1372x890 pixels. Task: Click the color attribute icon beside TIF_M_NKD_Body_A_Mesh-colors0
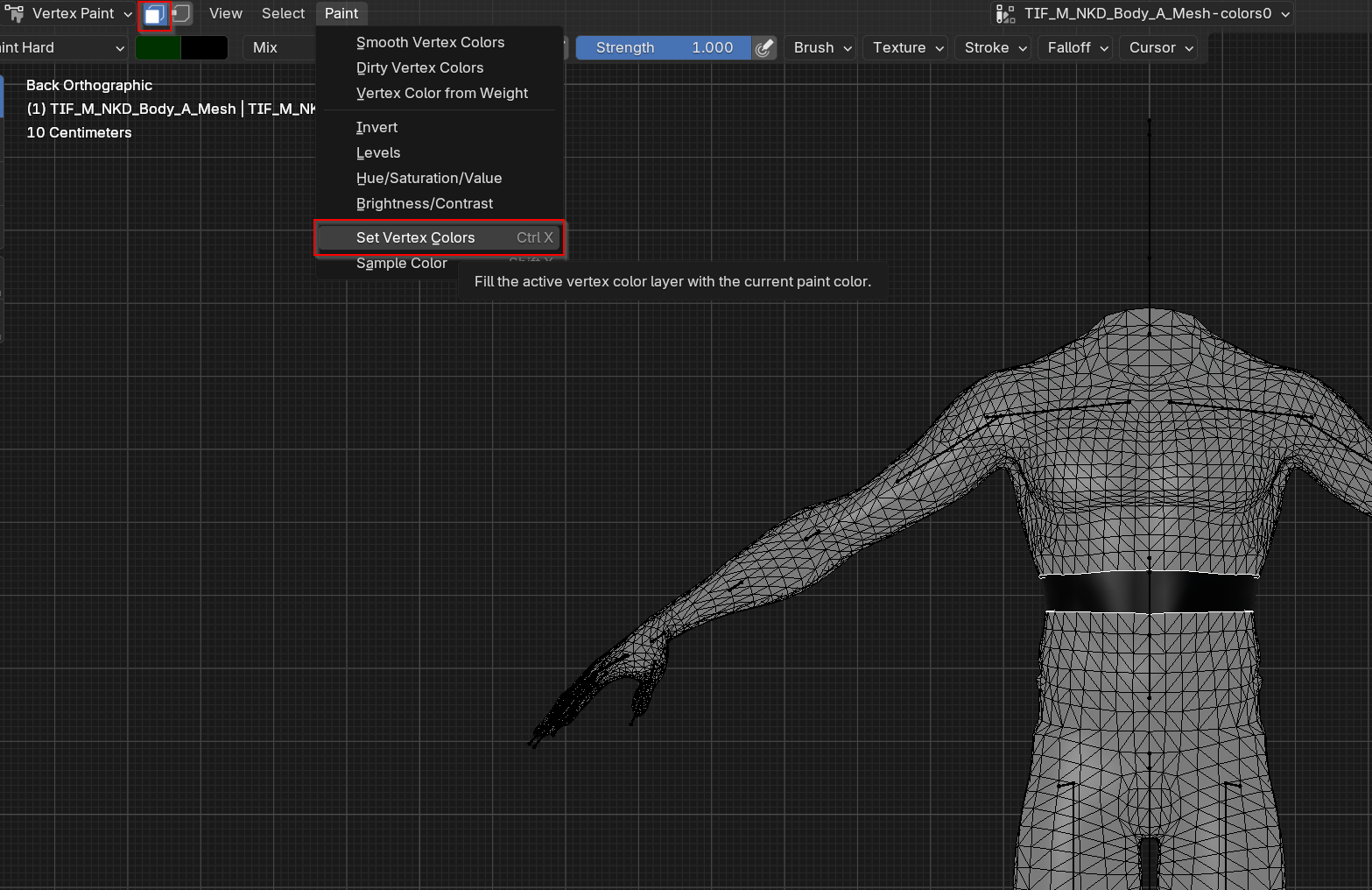(1005, 14)
